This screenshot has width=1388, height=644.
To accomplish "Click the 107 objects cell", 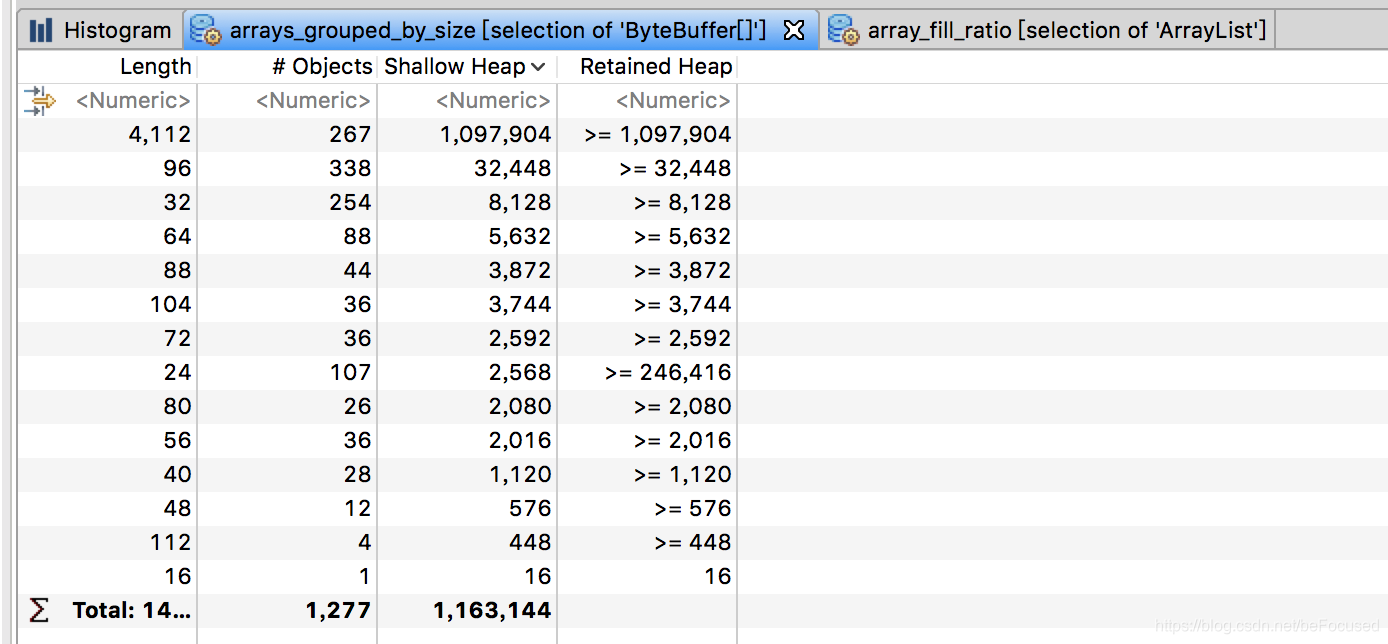I will [350, 373].
